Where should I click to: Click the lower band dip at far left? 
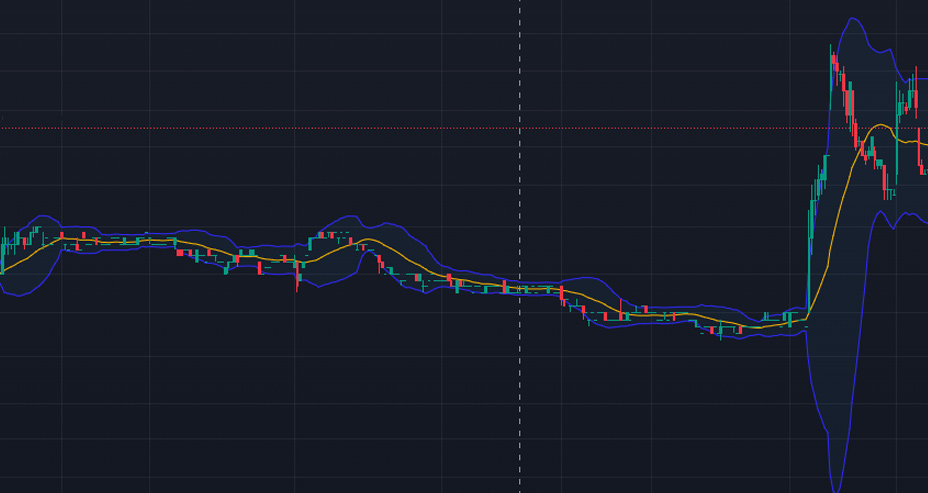coord(20,295)
